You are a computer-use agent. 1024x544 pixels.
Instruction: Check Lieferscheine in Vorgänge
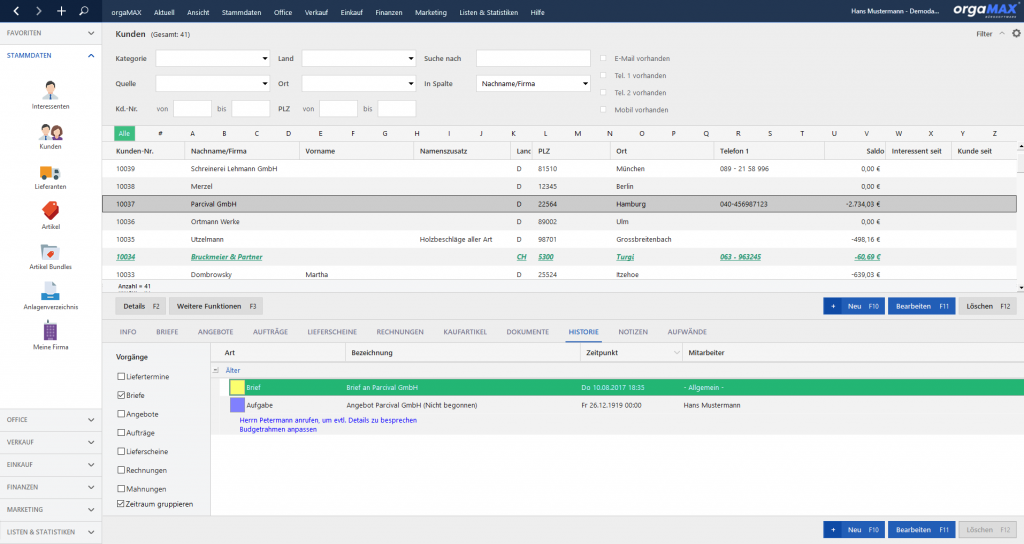(121, 451)
